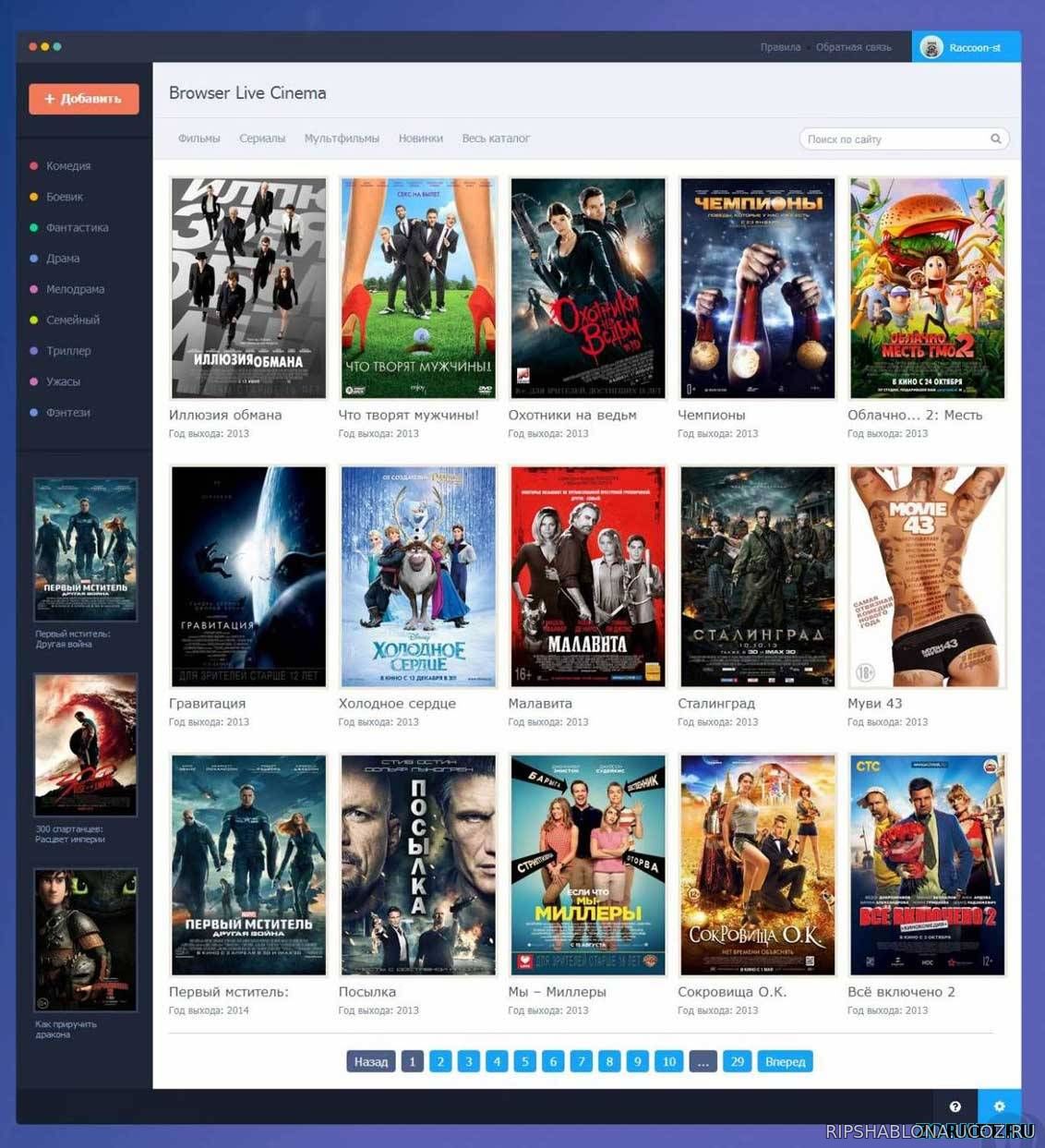1045x1148 pixels.
Task: Click the green dot beside Фантастика
Action: coord(36,227)
